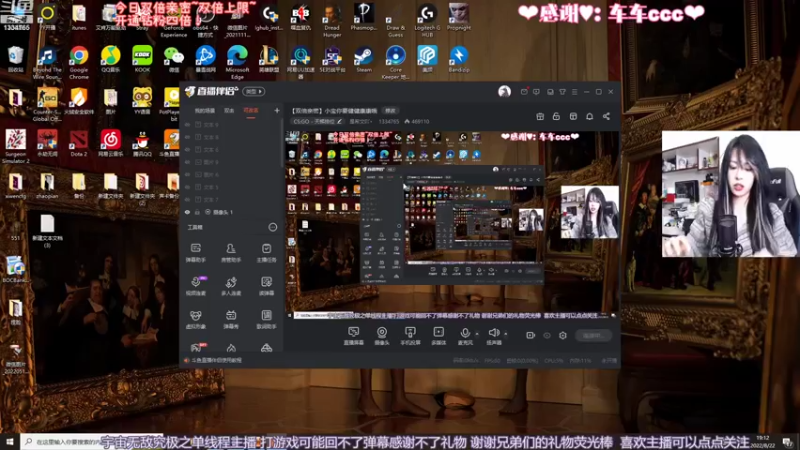
Task: Click the sources list vertical scrollbar
Action: (282, 145)
